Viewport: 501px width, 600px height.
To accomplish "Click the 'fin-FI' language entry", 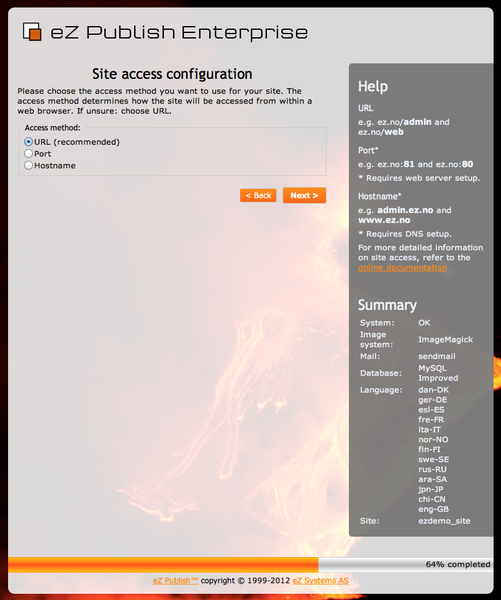I will 429,450.
